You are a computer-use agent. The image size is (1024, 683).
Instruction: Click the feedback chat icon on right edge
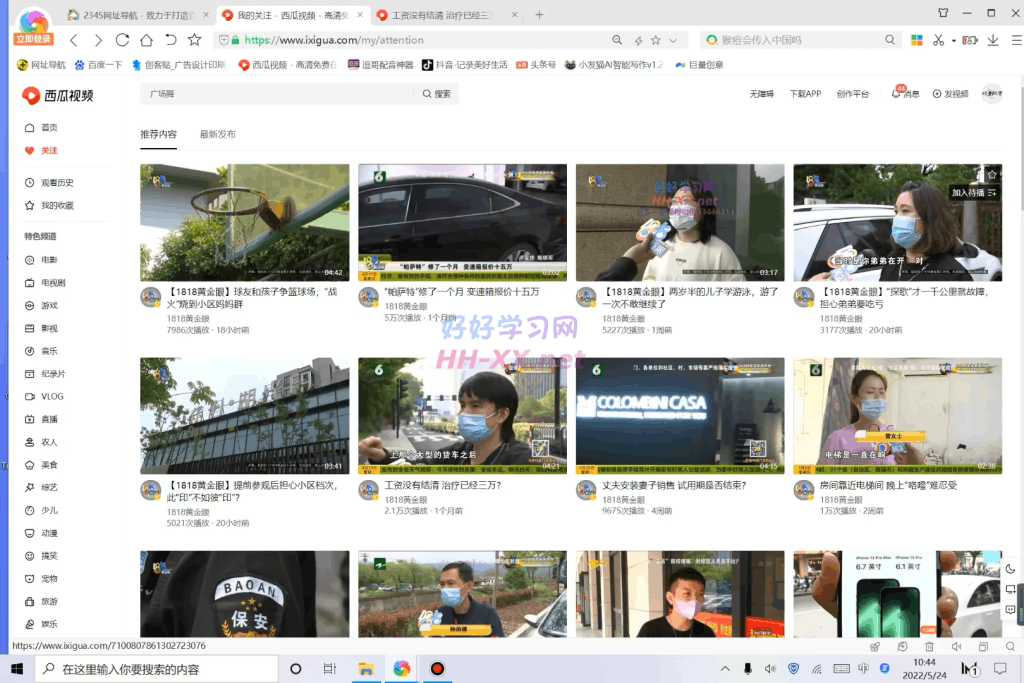pos(1010,610)
